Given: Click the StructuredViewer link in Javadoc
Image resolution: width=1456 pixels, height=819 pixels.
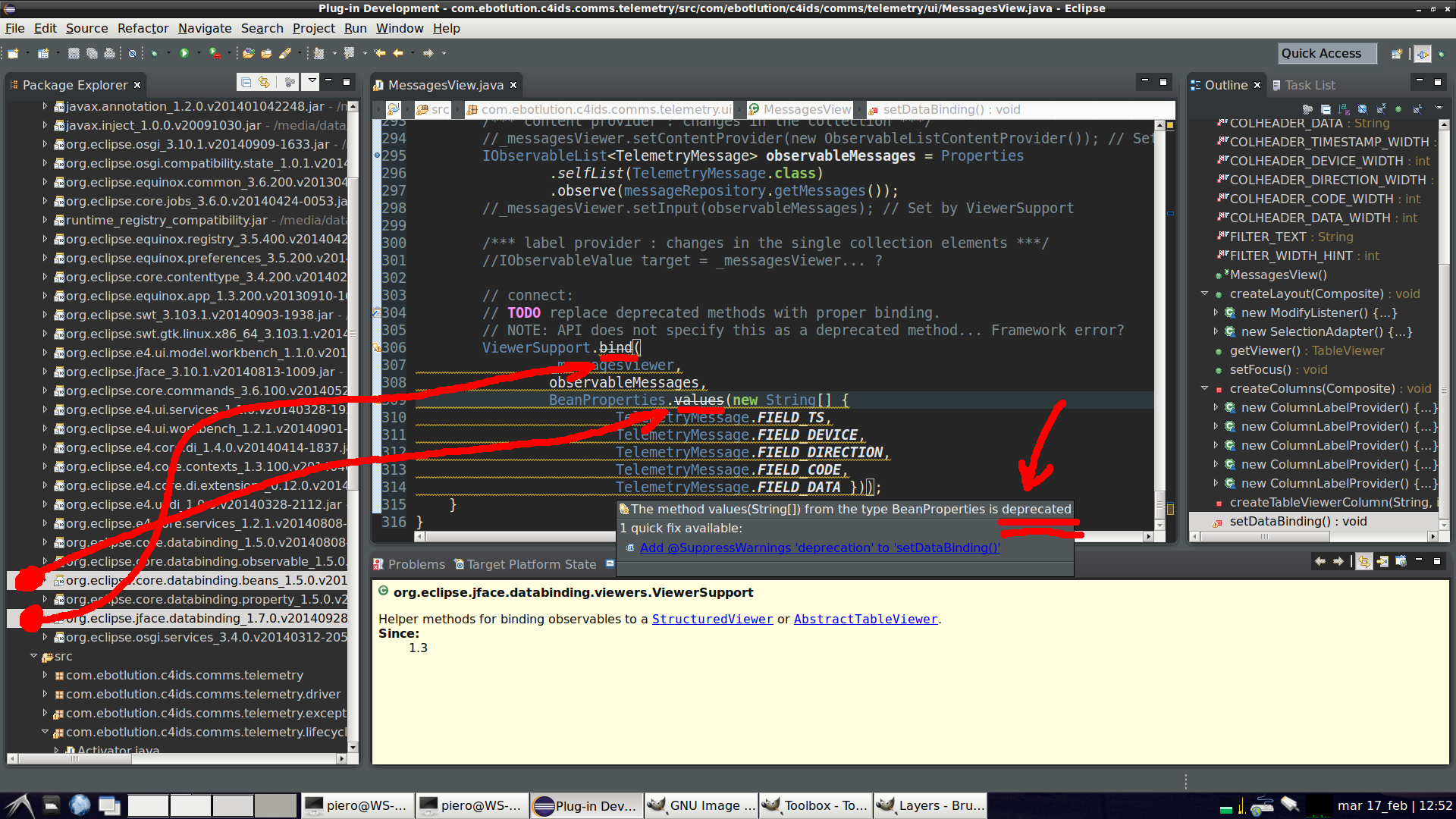Looking at the screenshot, I should click(x=712, y=619).
